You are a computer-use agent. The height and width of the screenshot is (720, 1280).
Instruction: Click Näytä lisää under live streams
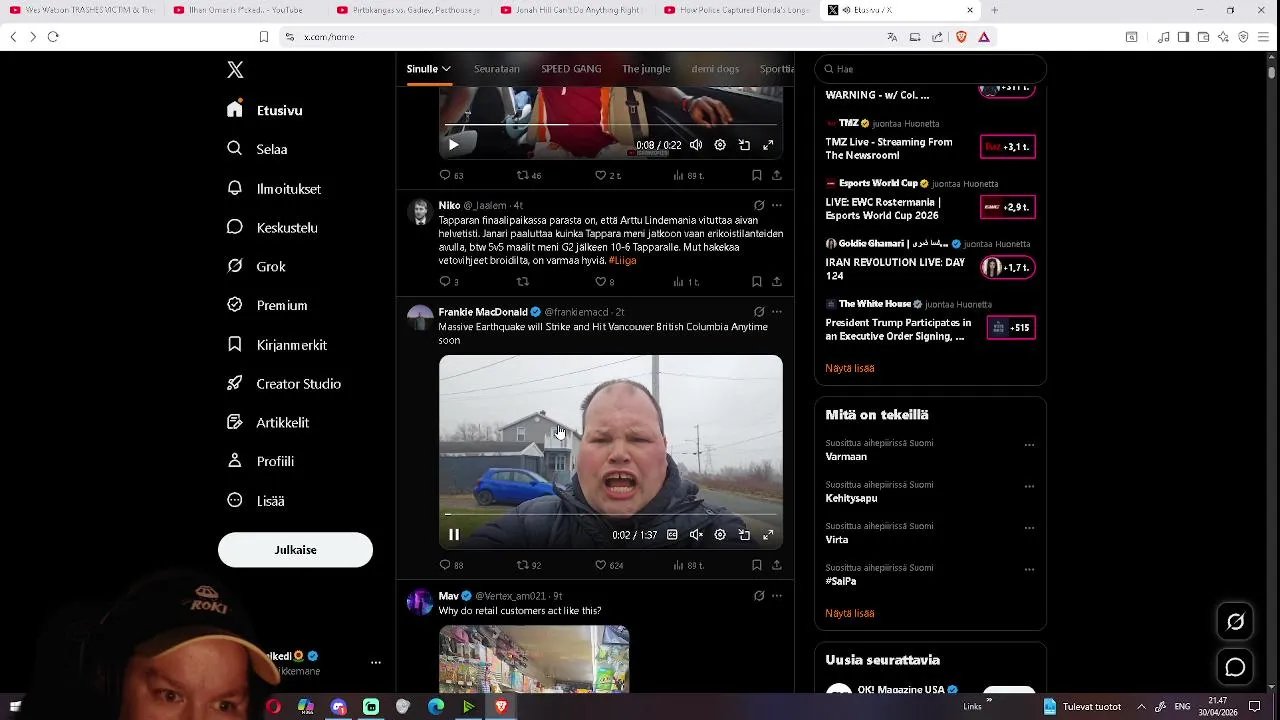850,368
